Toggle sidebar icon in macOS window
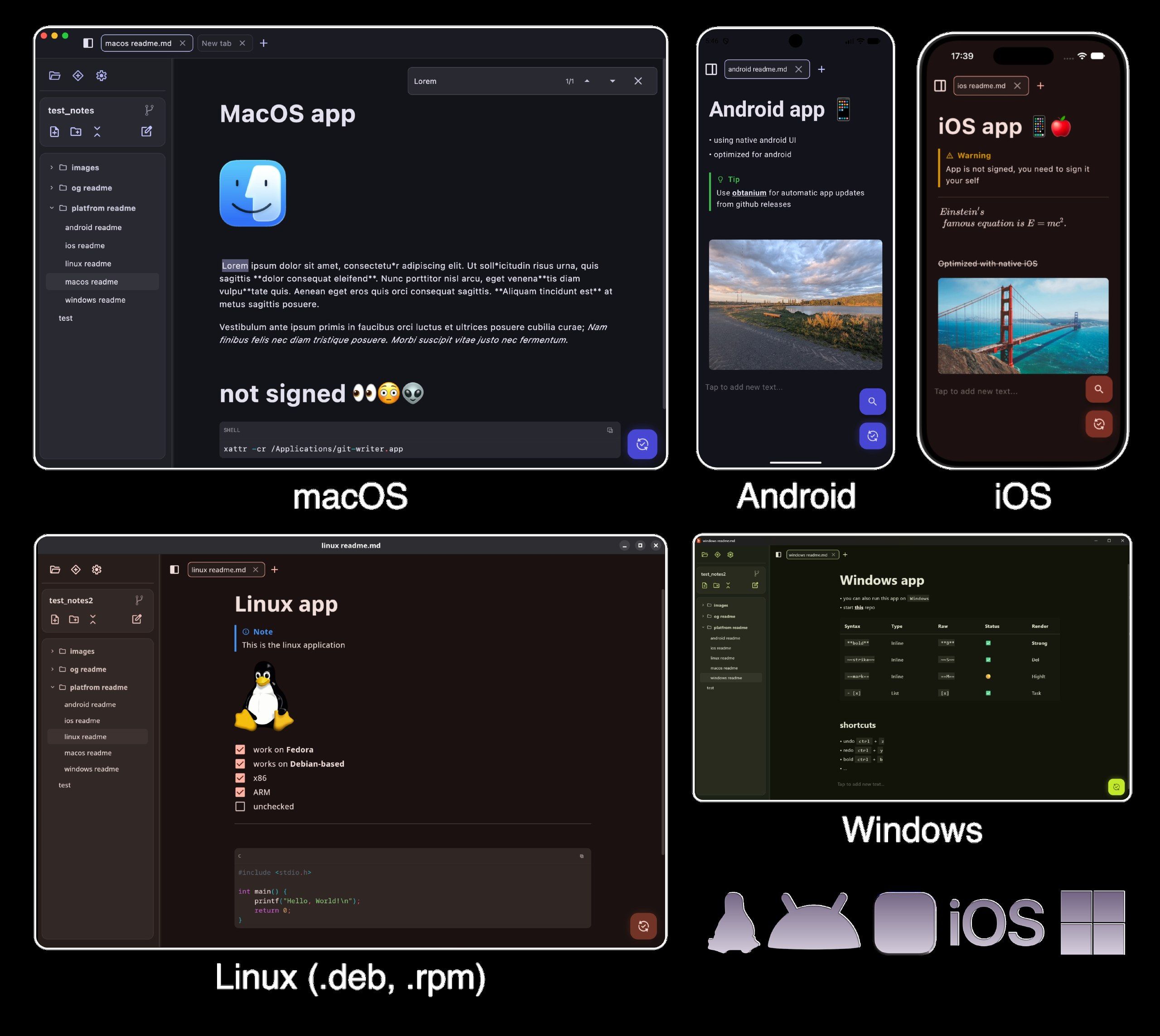This screenshot has width=1160, height=1036. click(x=87, y=43)
